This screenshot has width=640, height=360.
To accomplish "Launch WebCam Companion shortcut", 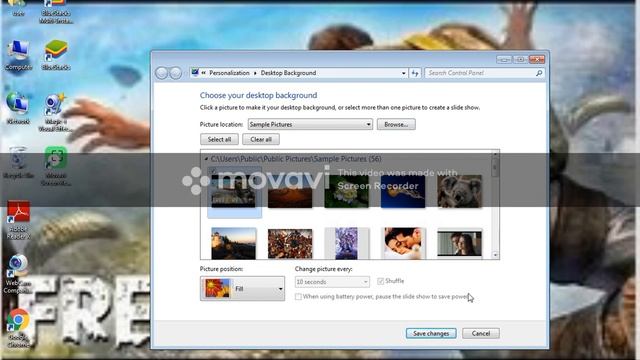I will [x=18, y=273].
